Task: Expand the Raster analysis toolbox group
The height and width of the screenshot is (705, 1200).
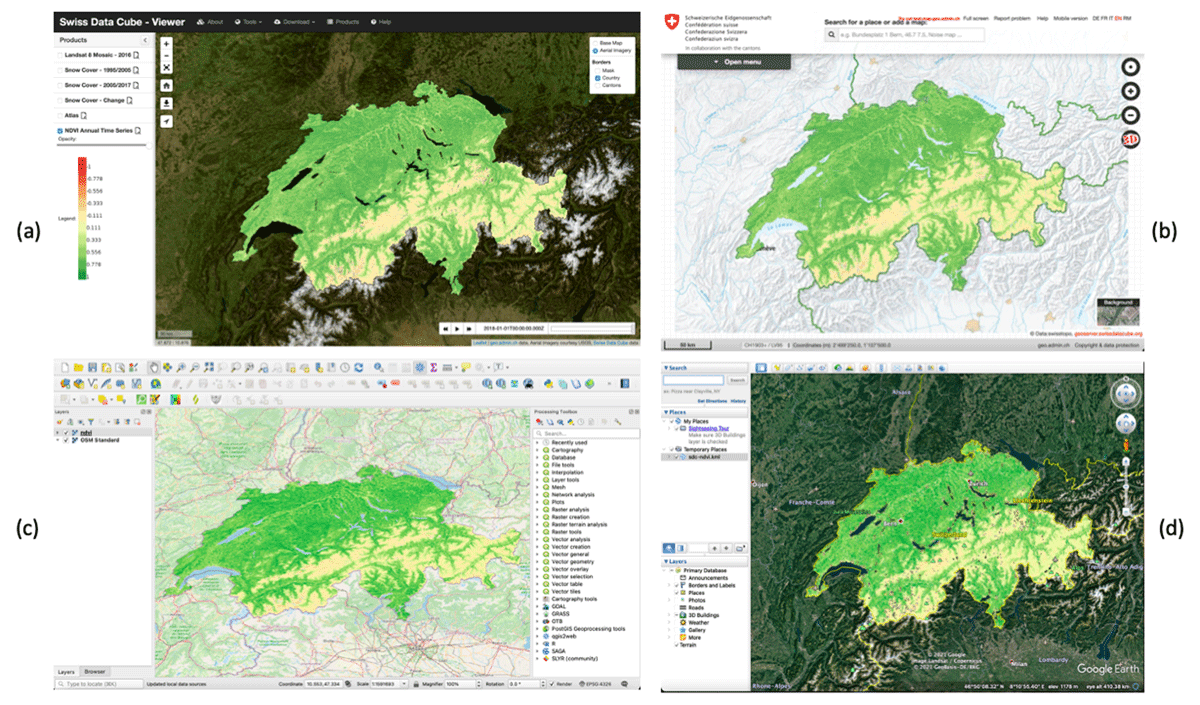Action: coord(538,509)
